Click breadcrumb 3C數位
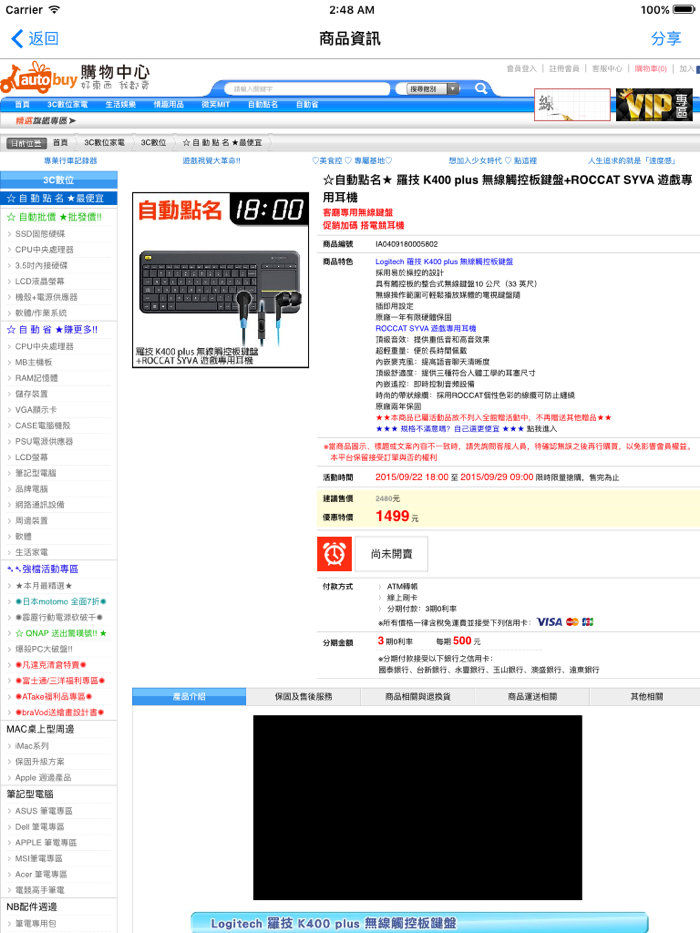 (x=154, y=143)
